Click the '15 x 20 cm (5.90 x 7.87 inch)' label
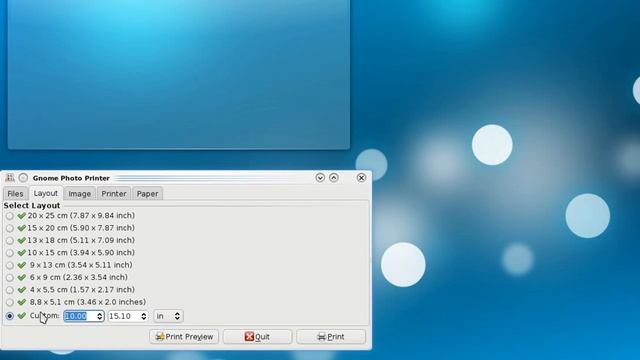 [81, 228]
